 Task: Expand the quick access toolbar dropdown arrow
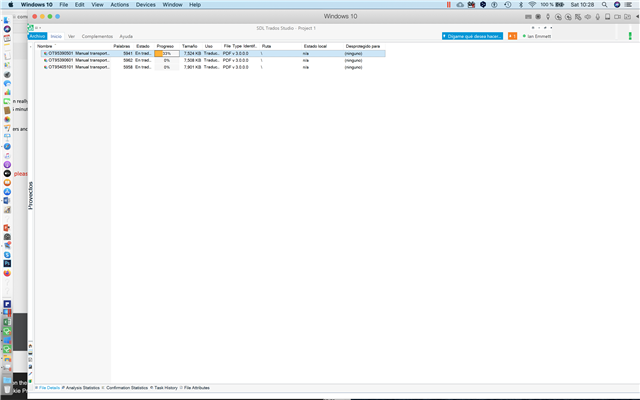point(40,28)
